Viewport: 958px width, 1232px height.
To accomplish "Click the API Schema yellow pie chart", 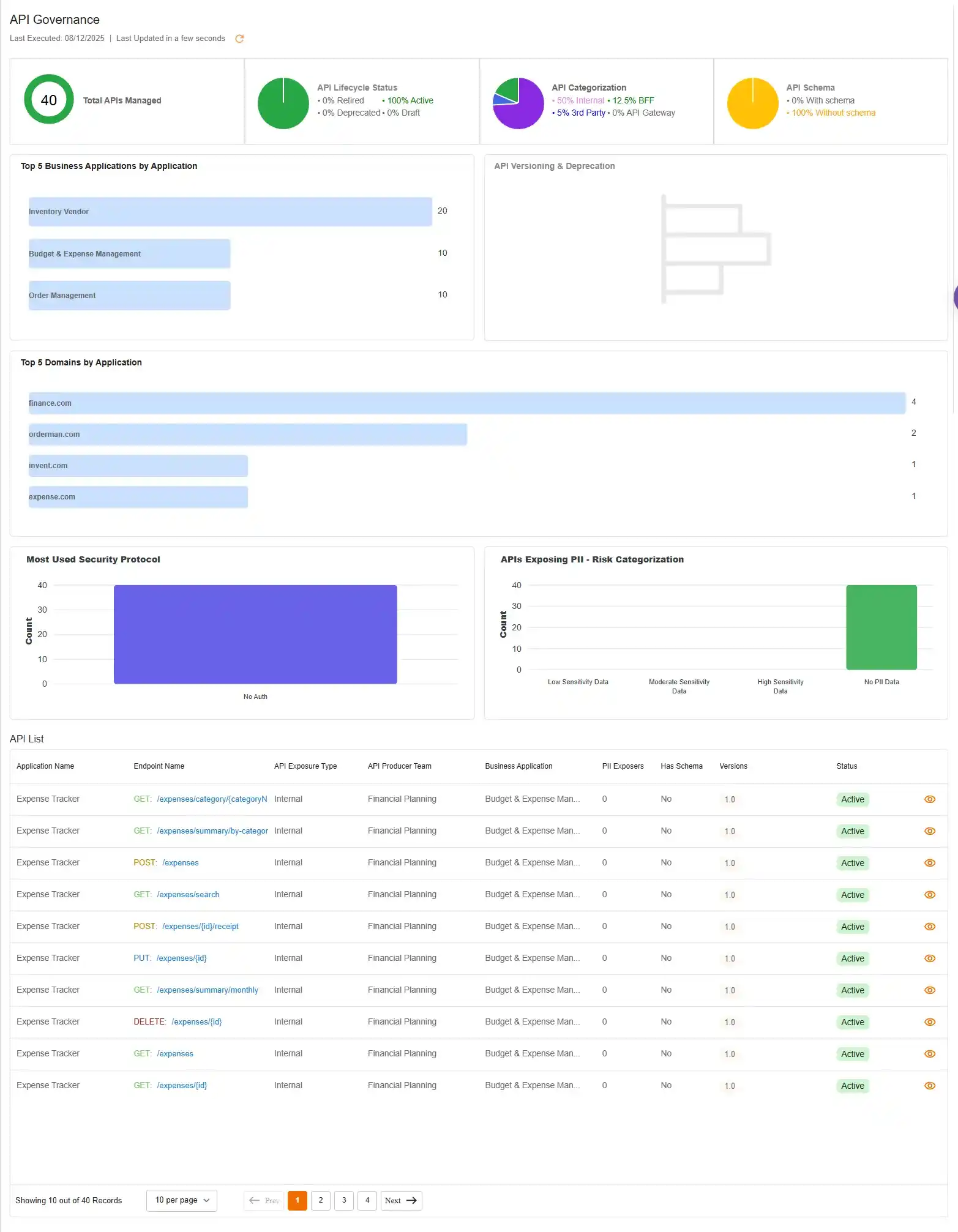I will 752,103.
